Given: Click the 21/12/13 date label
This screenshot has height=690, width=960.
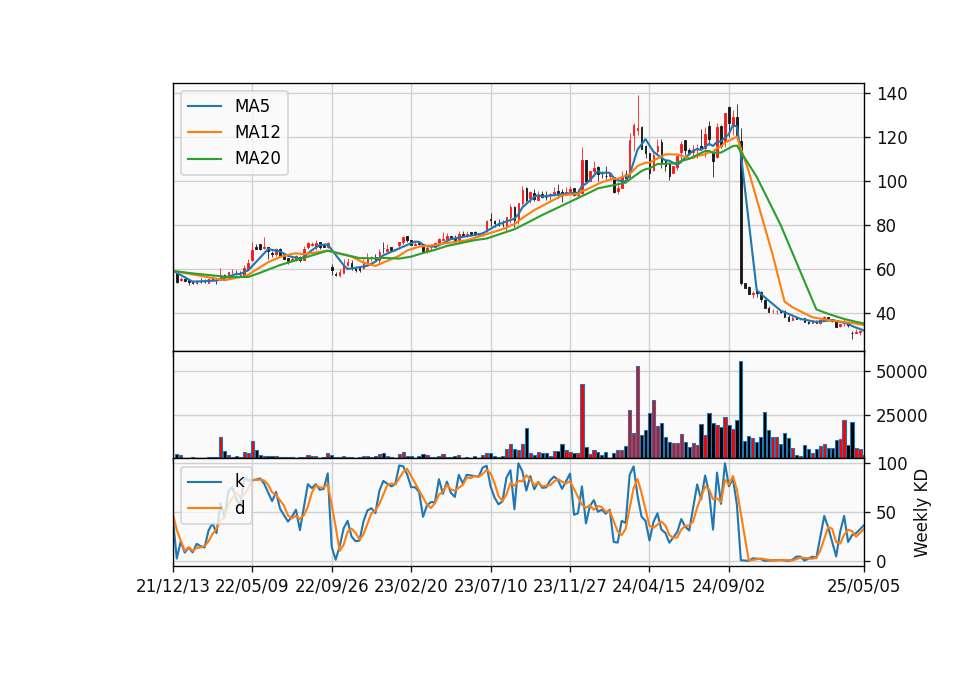Looking at the screenshot, I should [x=173, y=587].
